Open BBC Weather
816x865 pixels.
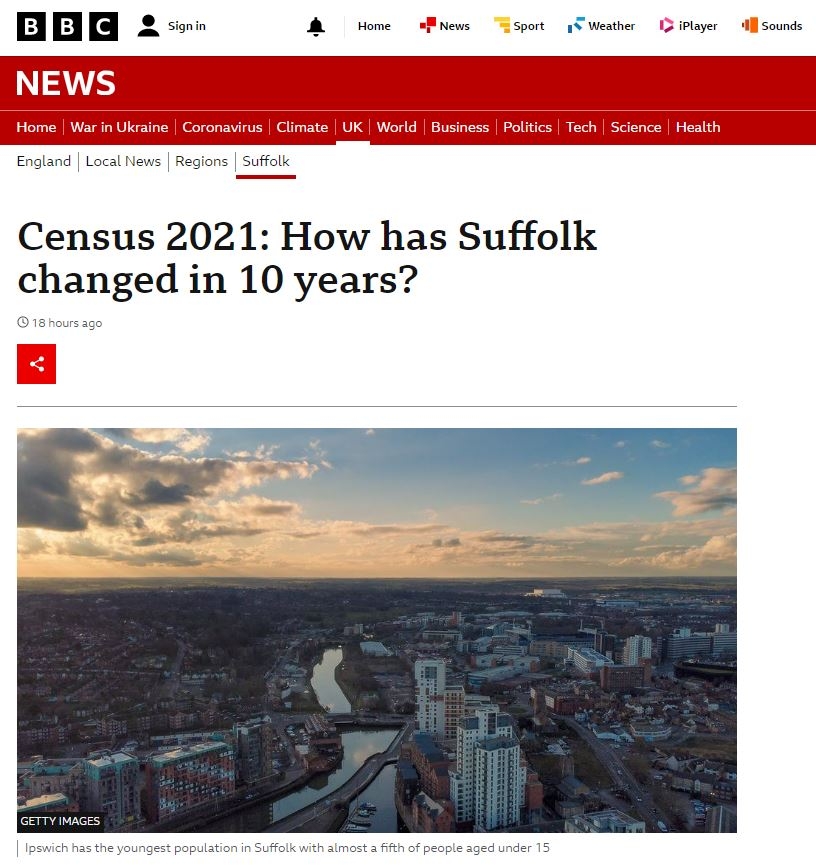[x=601, y=26]
